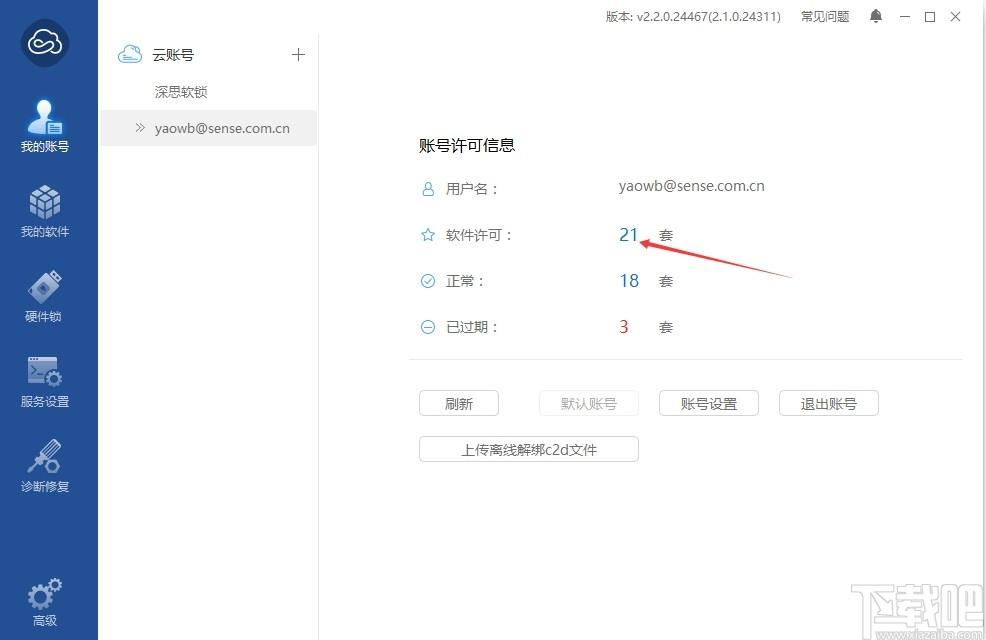Click the 21 software license count

(x=629, y=234)
